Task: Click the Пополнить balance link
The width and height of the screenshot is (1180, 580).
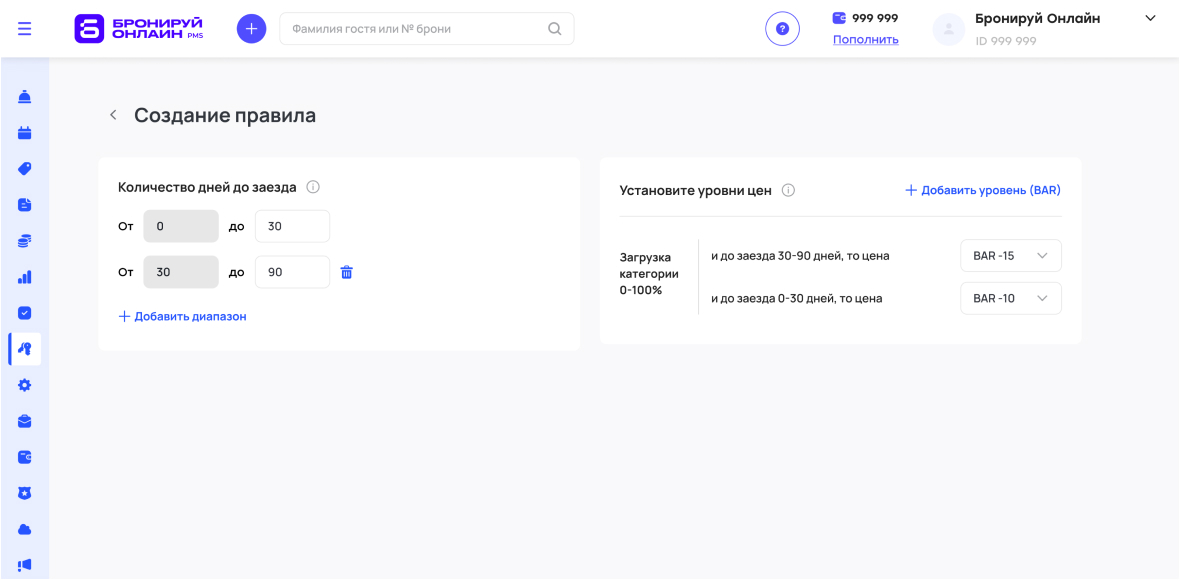Action: (x=865, y=40)
